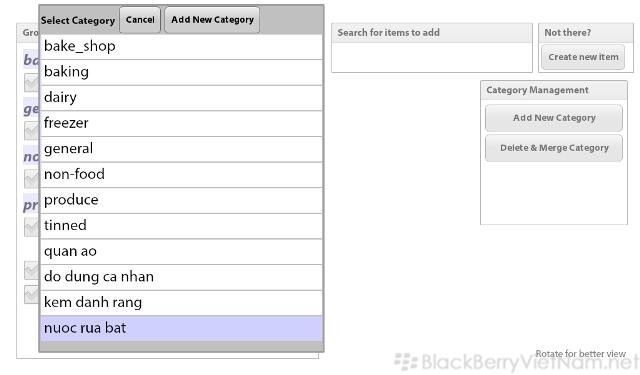Select the tinned category
The width and height of the screenshot is (640, 375).
[181, 226]
